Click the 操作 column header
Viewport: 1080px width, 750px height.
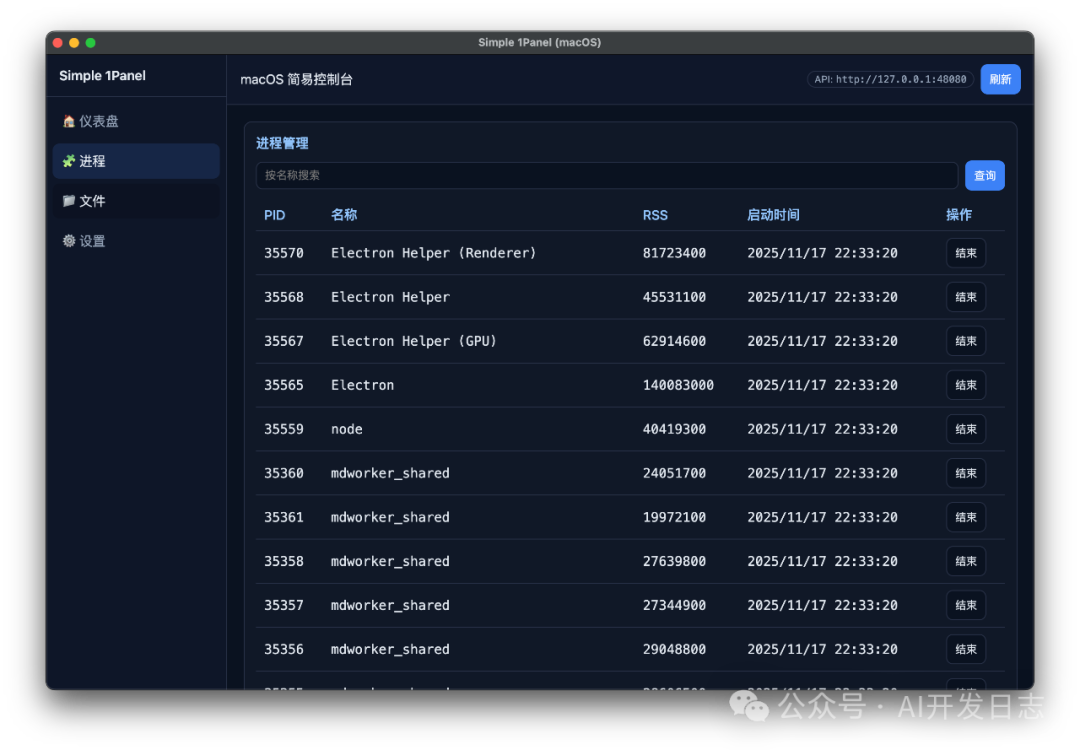tap(959, 215)
